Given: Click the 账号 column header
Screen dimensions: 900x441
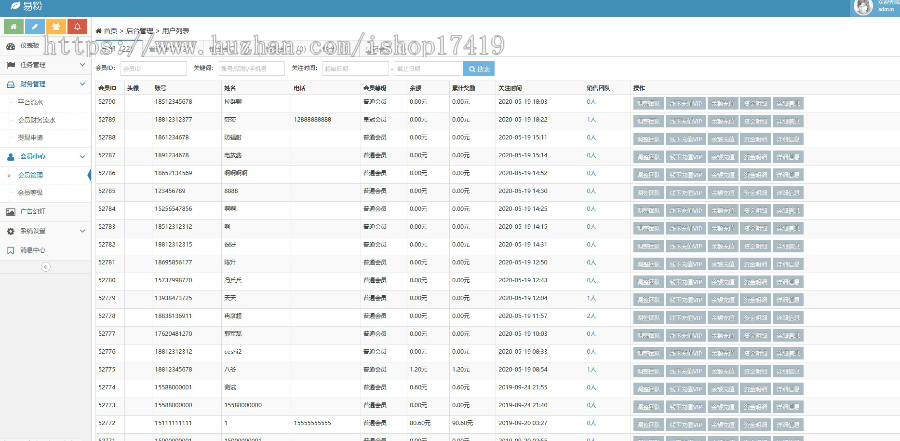Looking at the screenshot, I should point(160,88).
